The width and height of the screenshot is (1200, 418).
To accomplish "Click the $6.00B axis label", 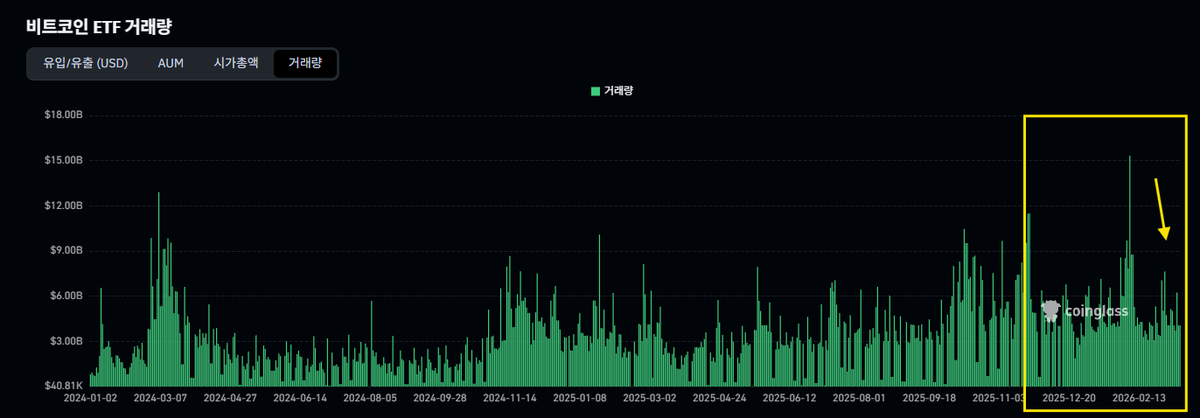I will 65,296.
